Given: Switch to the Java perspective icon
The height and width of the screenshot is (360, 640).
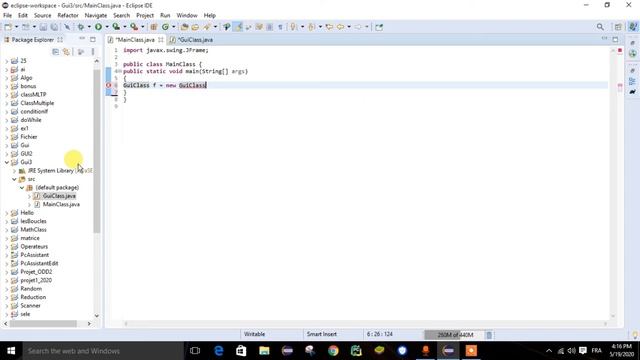Looking at the screenshot, I should coord(633,27).
